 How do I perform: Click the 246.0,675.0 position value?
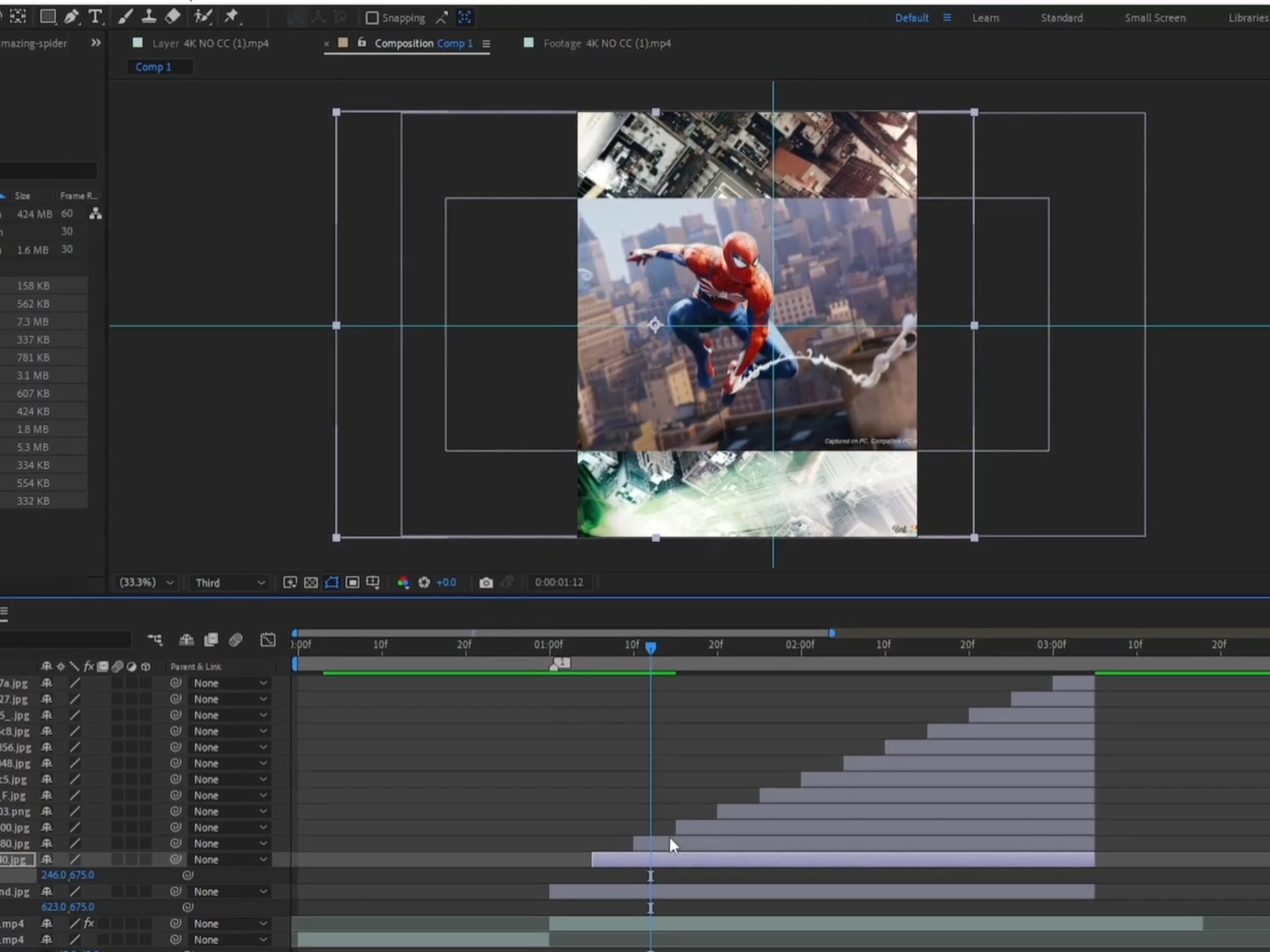[67, 875]
